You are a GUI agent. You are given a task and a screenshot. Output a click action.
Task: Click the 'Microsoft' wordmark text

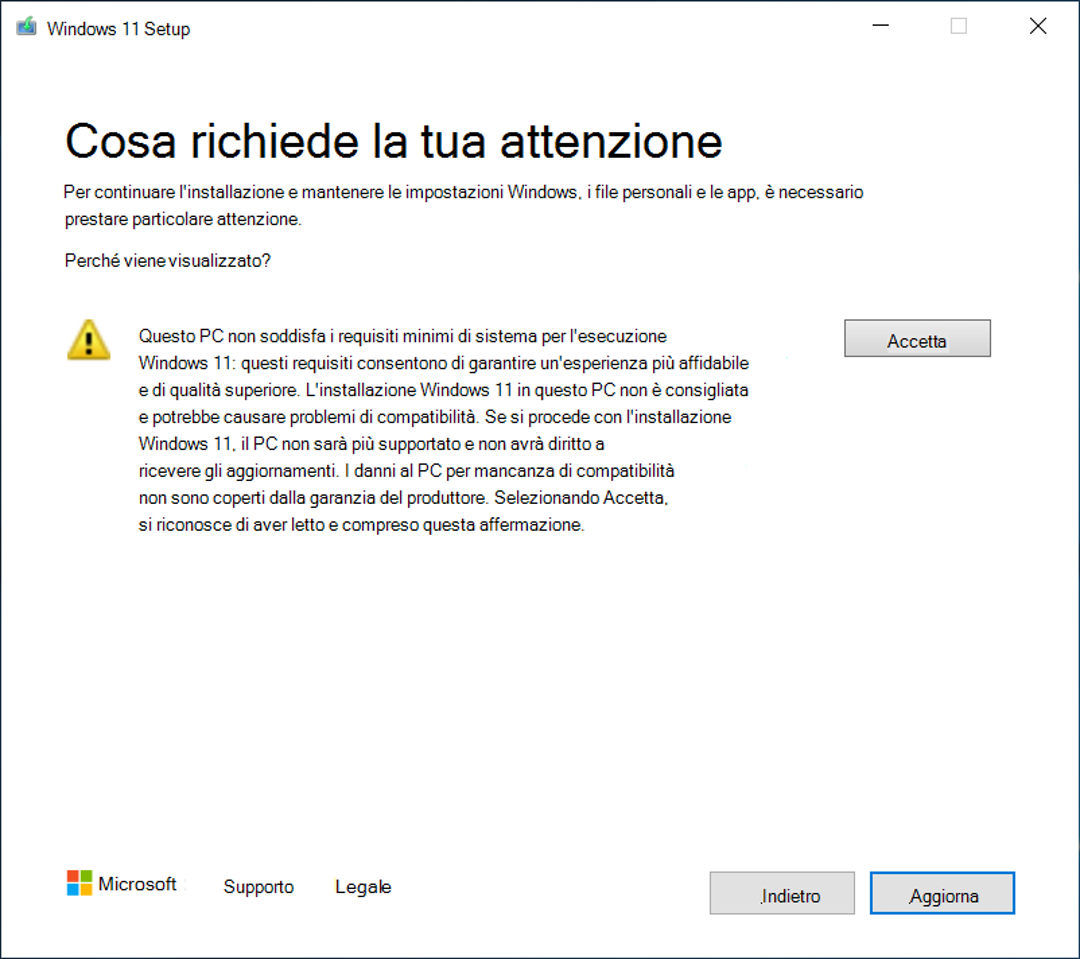137,884
